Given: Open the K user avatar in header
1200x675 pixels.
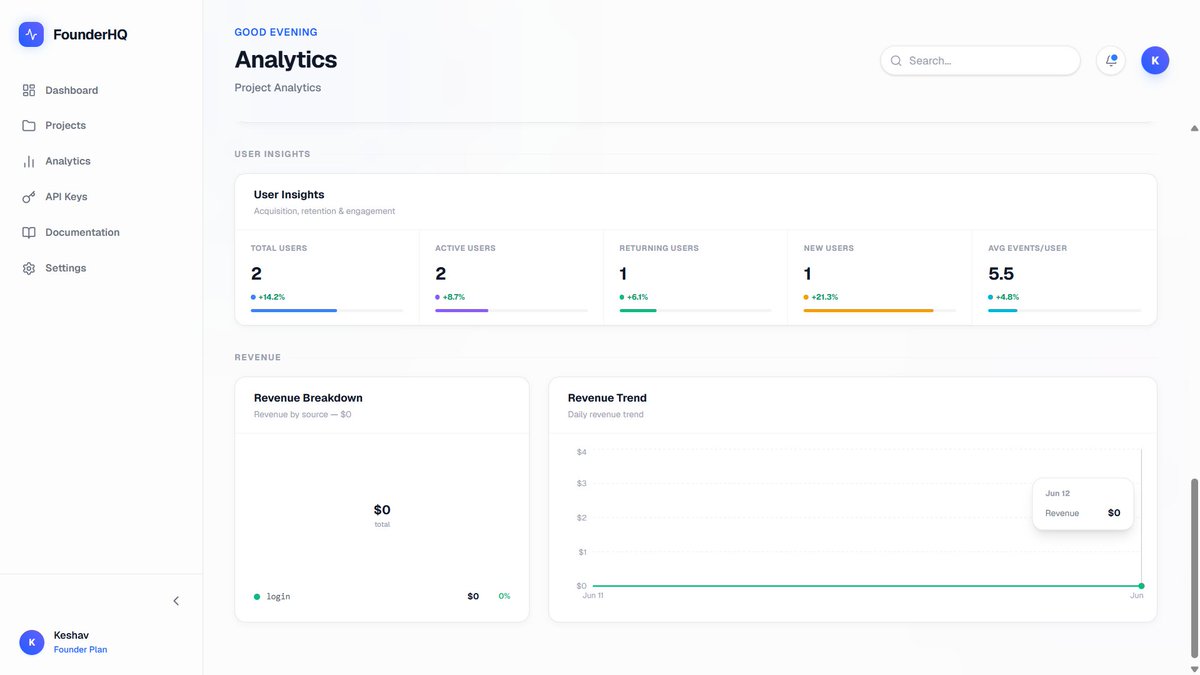Looking at the screenshot, I should 1155,61.
